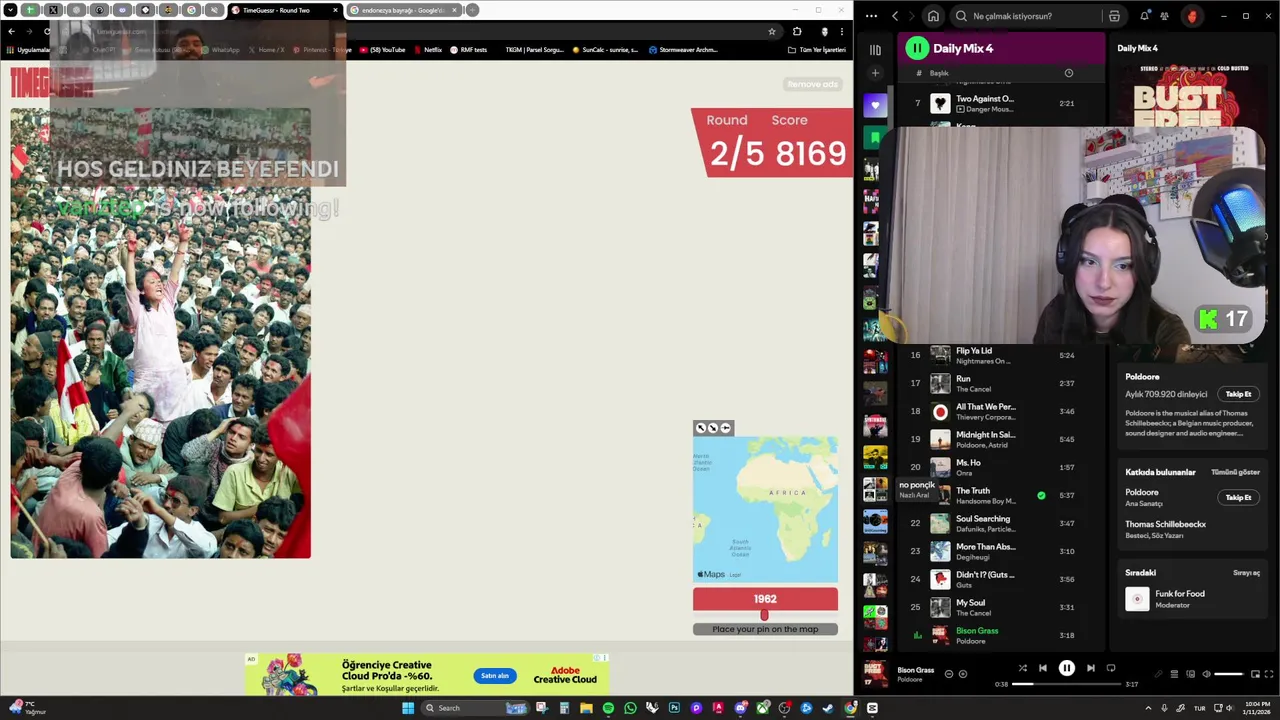
Task: Enter Spotify full screen mode
Action: point(1269,674)
